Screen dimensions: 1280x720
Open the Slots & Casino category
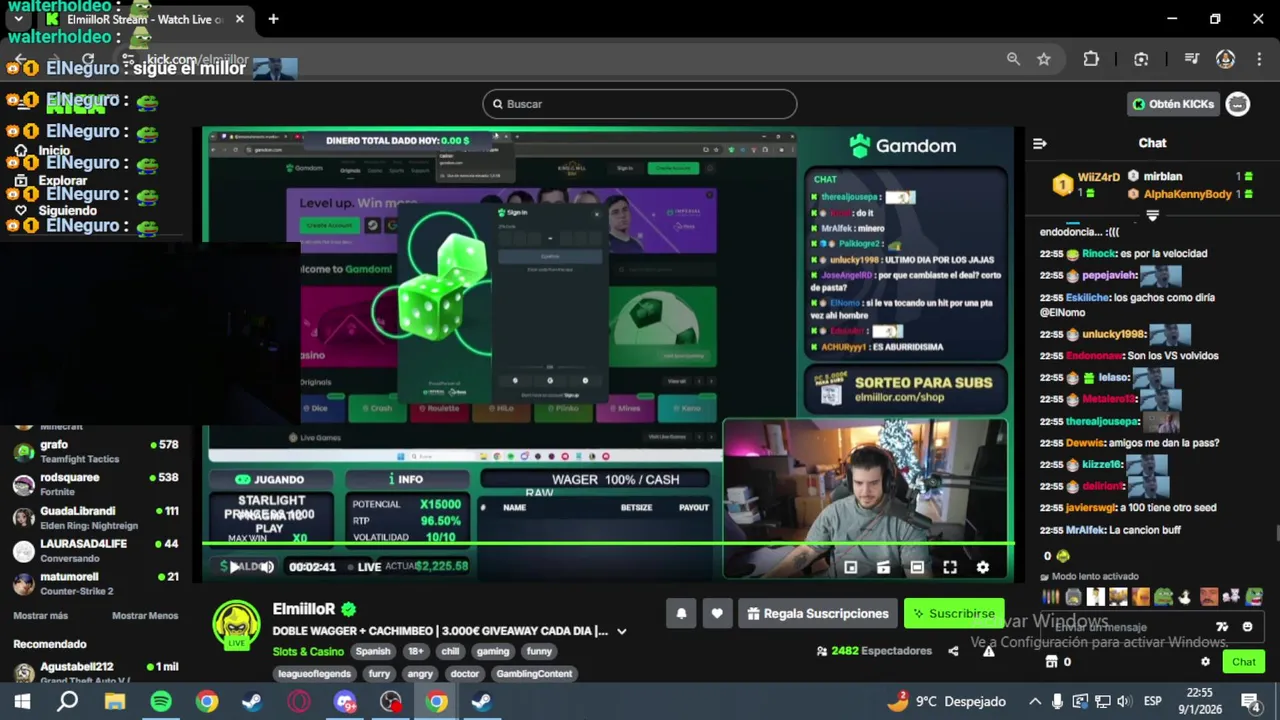[x=308, y=651]
